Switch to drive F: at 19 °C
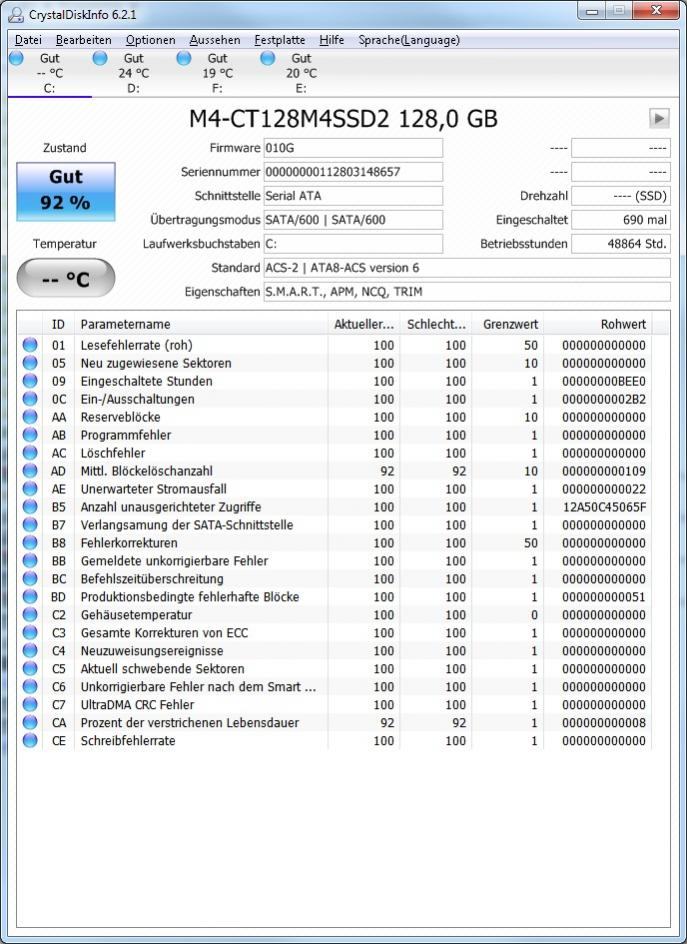Viewport: 687px width, 944px height. click(217, 73)
